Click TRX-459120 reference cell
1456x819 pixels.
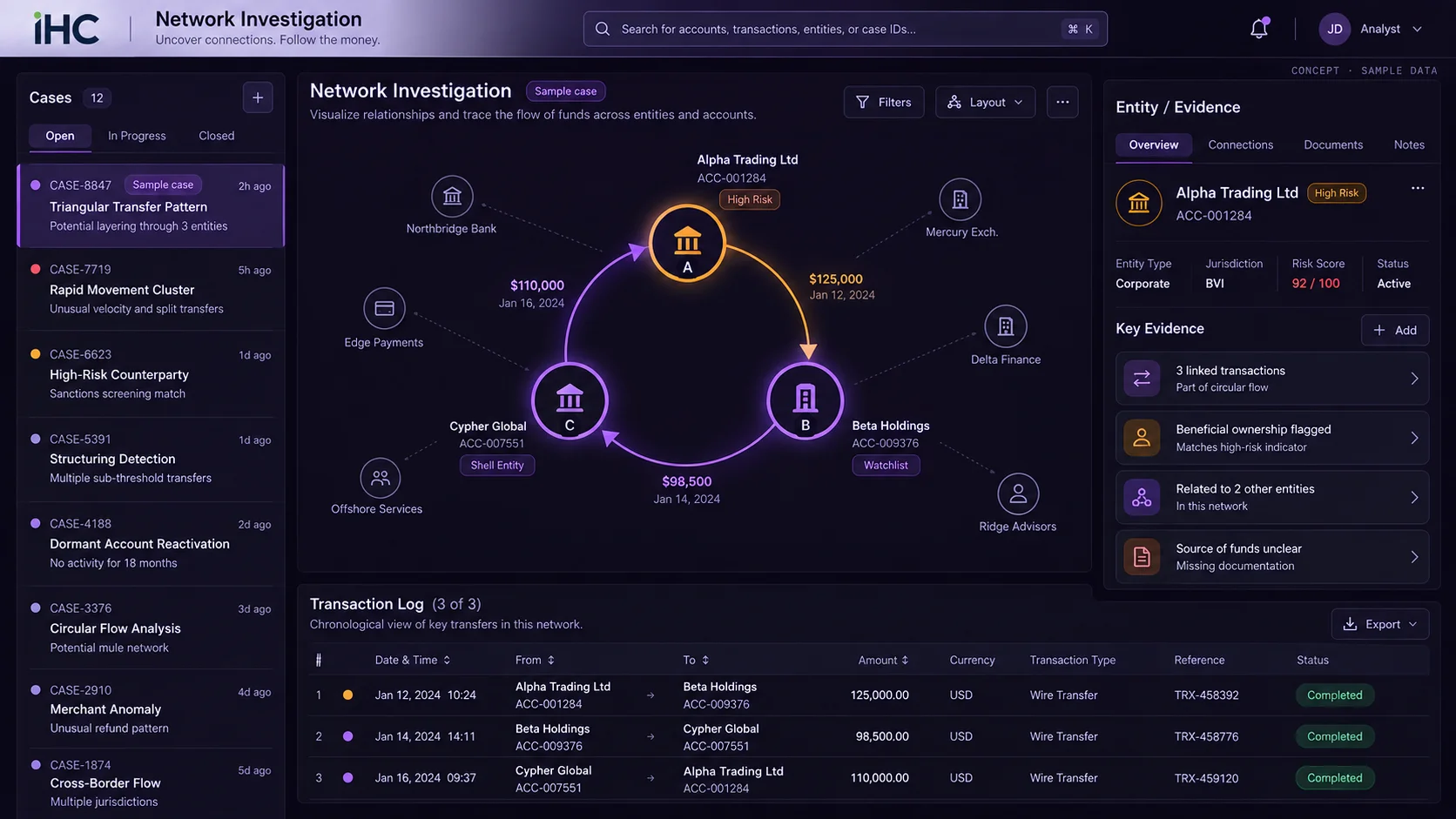click(x=1206, y=778)
